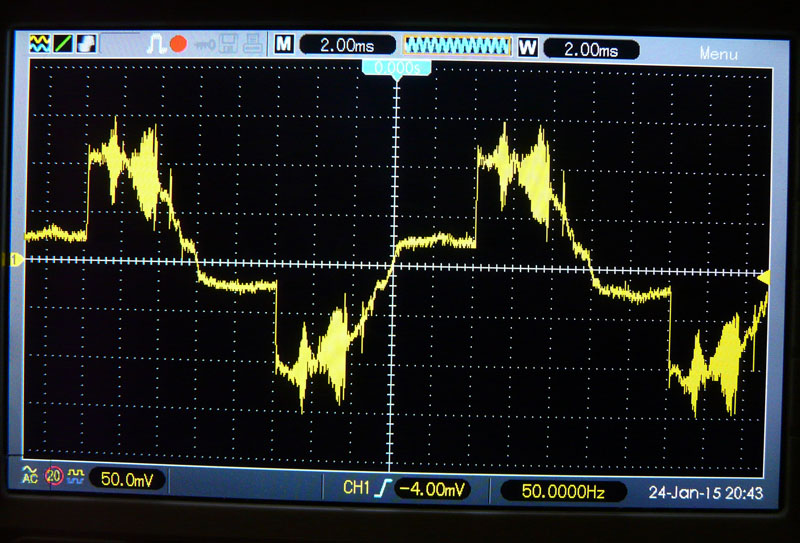800x543 pixels.
Task: Toggle the 20 MHz bandwidth limit icon
Action: coord(54,477)
